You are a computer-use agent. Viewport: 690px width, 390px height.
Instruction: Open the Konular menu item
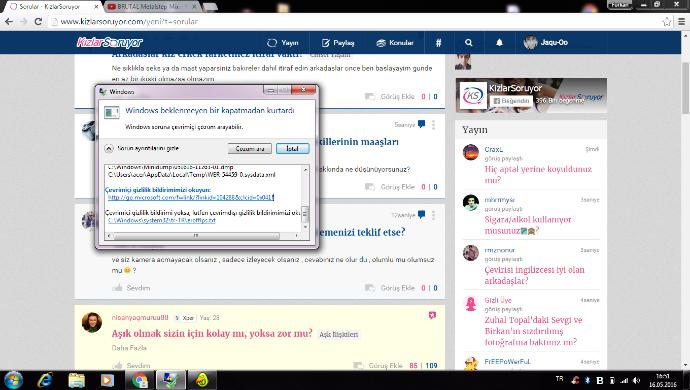pos(395,43)
